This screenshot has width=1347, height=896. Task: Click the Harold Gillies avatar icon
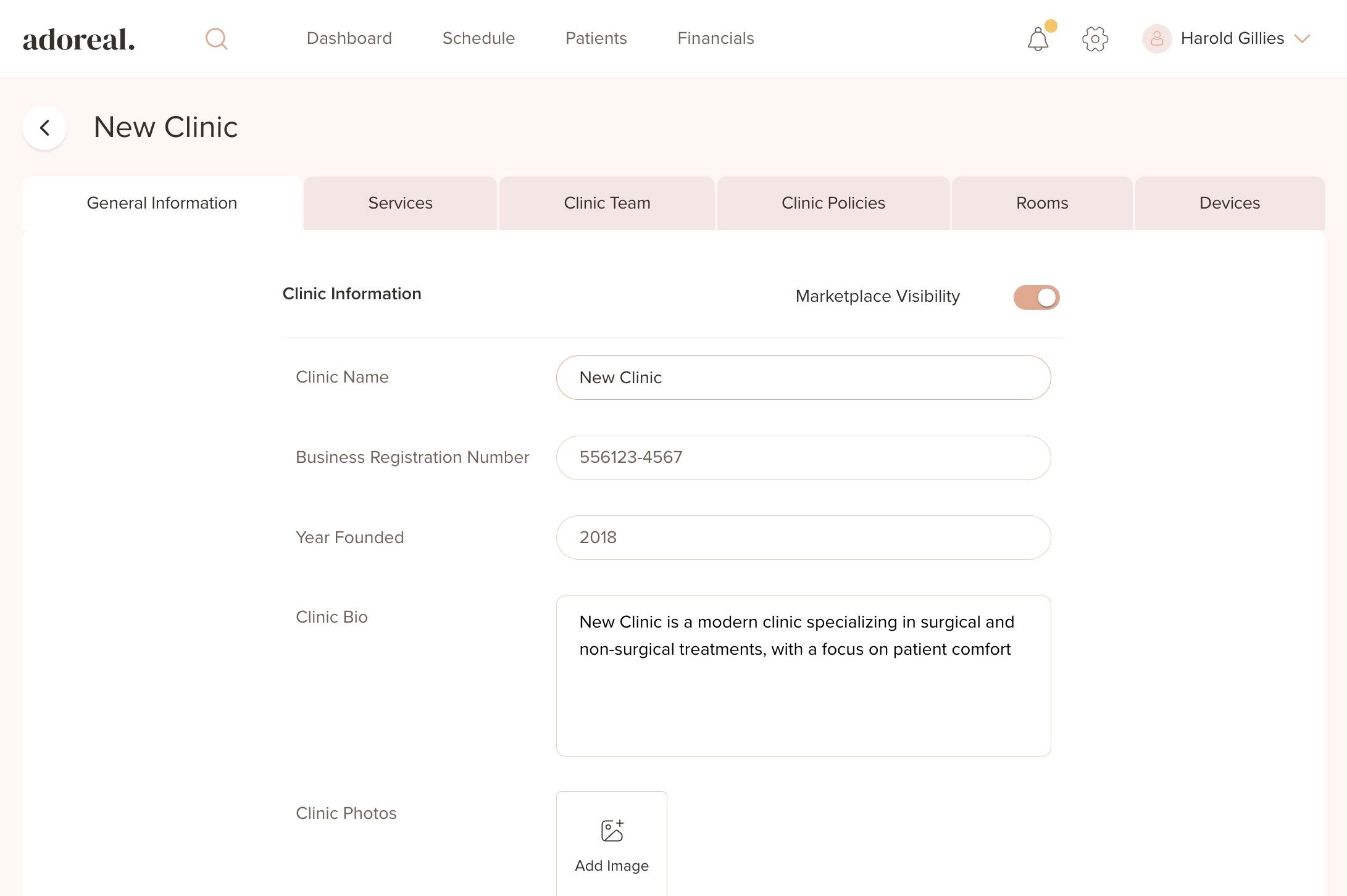(x=1157, y=39)
